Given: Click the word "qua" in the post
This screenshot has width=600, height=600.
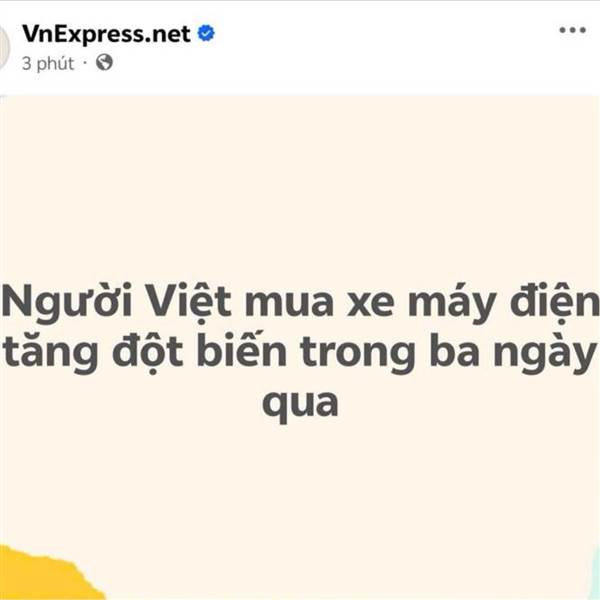Looking at the screenshot, I should pyautogui.click(x=300, y=404).
